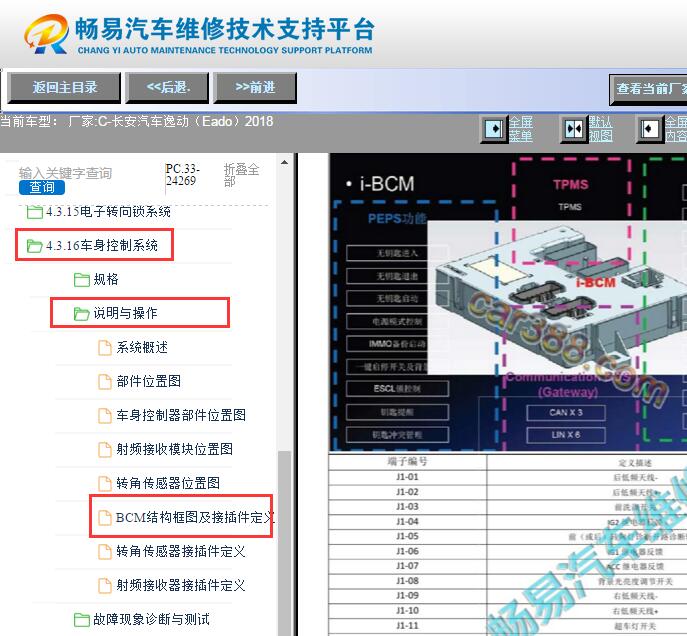This screenshot has height=636, width=687.
Task: Select table cell J1-05
Action: [x=407, y=536]
